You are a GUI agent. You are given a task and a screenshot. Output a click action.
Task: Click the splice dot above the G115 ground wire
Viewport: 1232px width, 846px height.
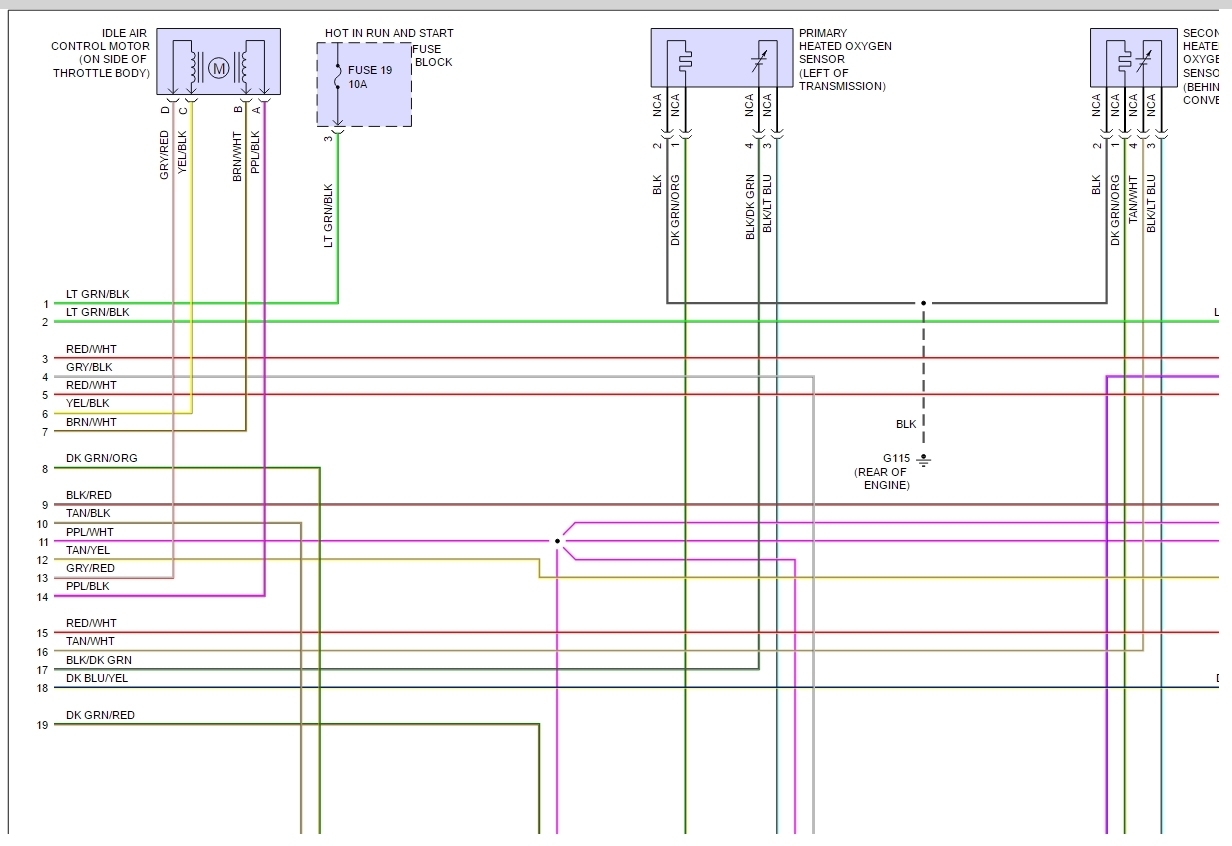point(924,303)
